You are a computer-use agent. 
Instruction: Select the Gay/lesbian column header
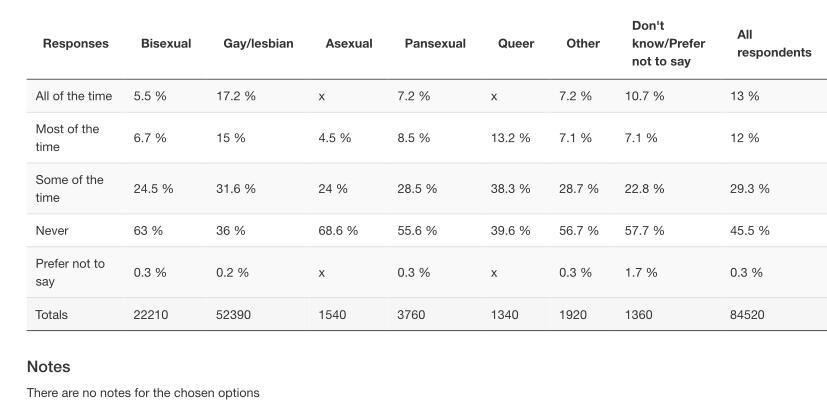click(258, 44)
